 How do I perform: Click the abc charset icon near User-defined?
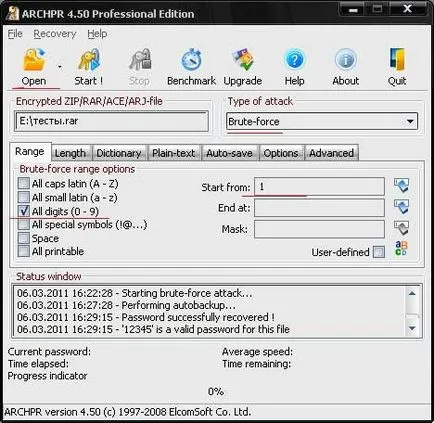click(x=401, y=248)
